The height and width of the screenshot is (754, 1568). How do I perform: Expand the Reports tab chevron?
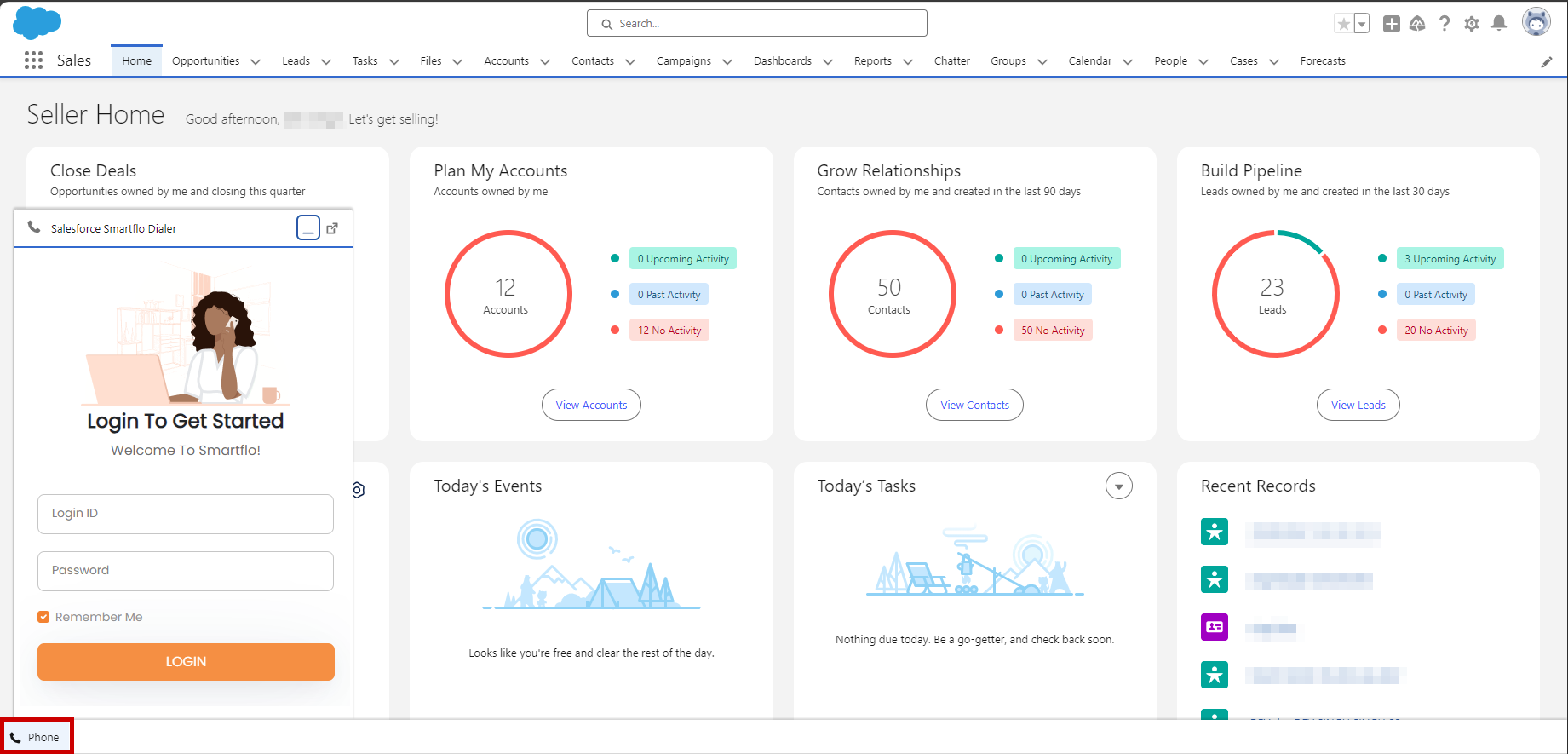(x=908, y=61)
